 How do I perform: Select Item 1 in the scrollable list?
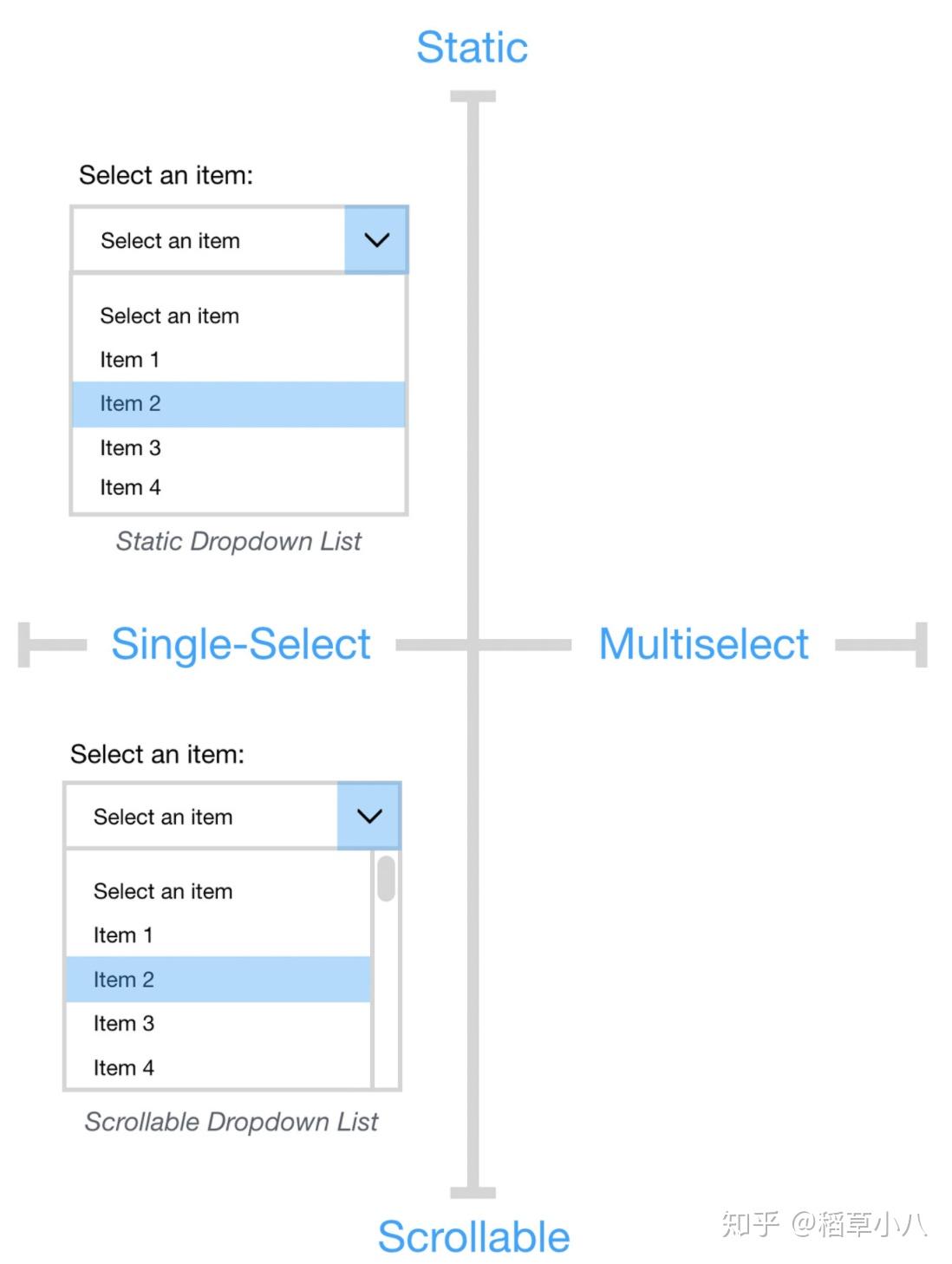pyautogui.click(x=123, y=935)
